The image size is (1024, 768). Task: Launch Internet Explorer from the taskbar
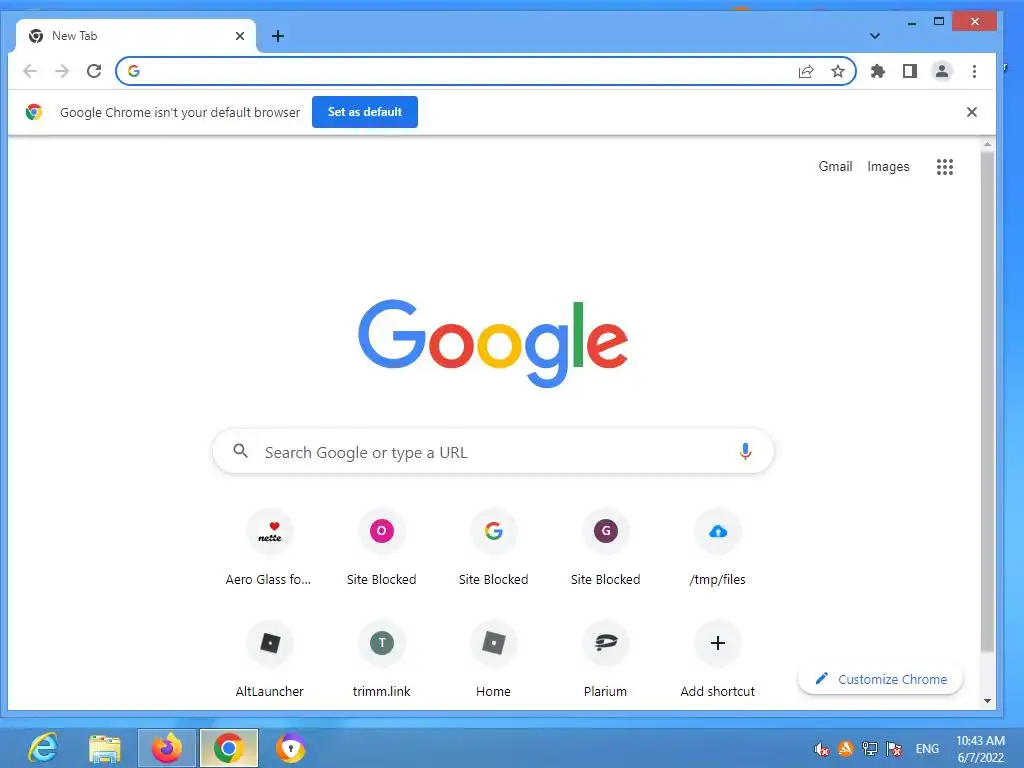[x=43, y=748]
